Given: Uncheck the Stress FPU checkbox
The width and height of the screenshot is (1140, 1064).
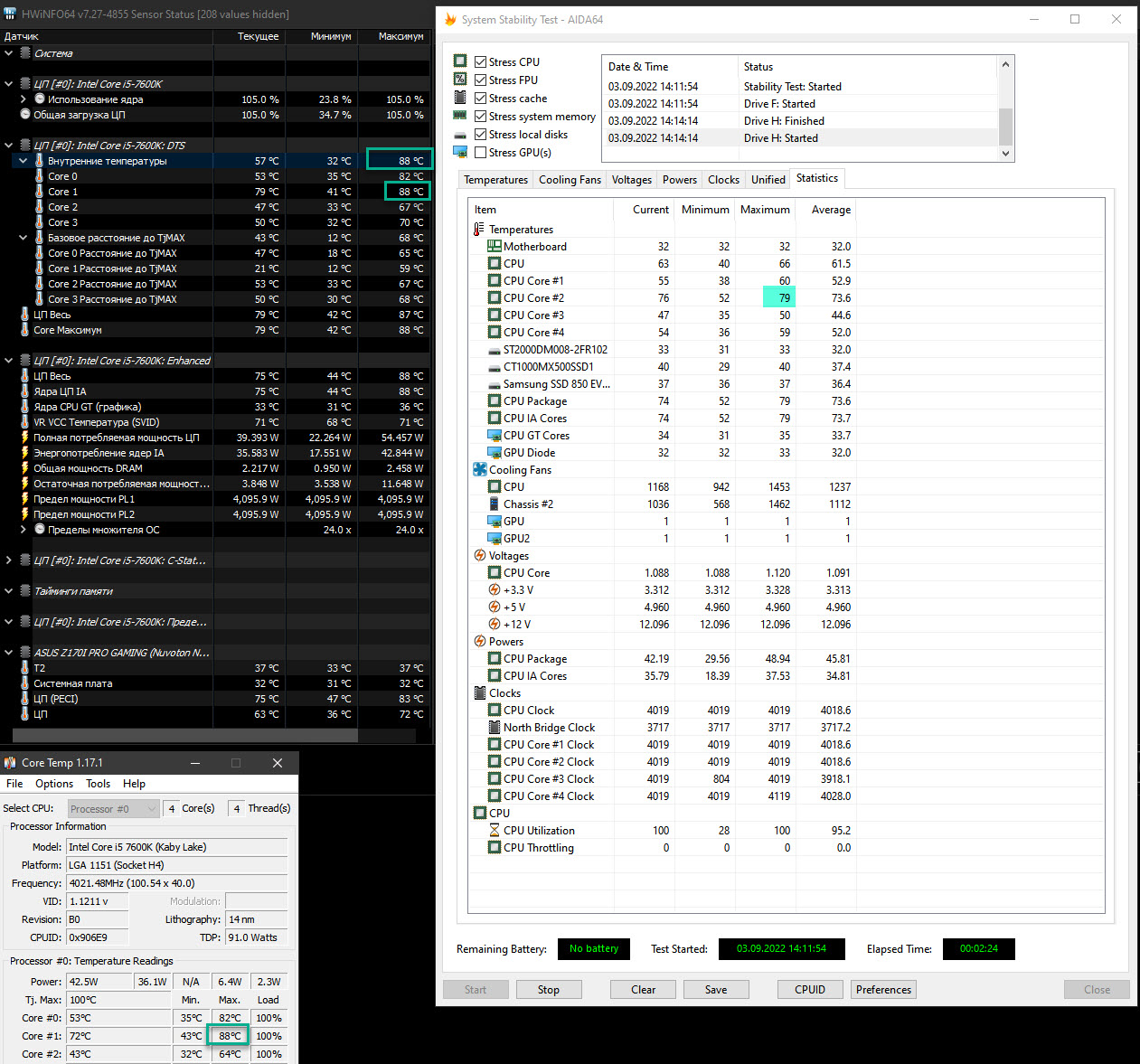Looking at the screenshot, I should click(481, 80).
